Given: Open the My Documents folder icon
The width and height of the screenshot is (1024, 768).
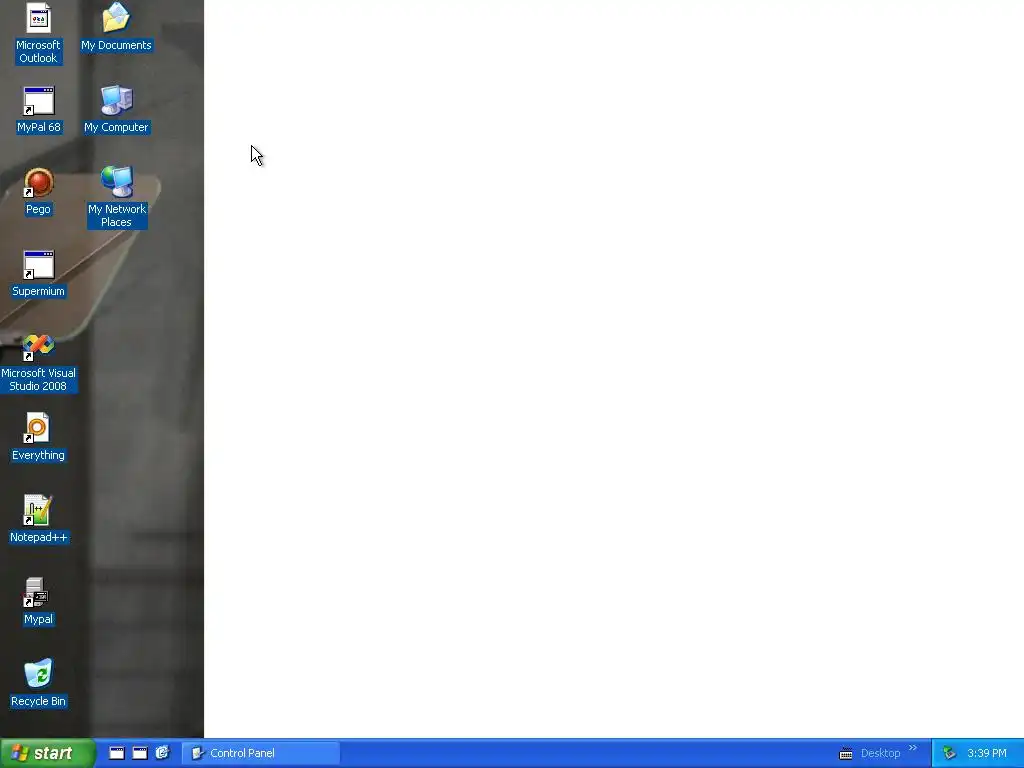Looking at the screenshot, I should pyautogui.click(x=116, y=27).
